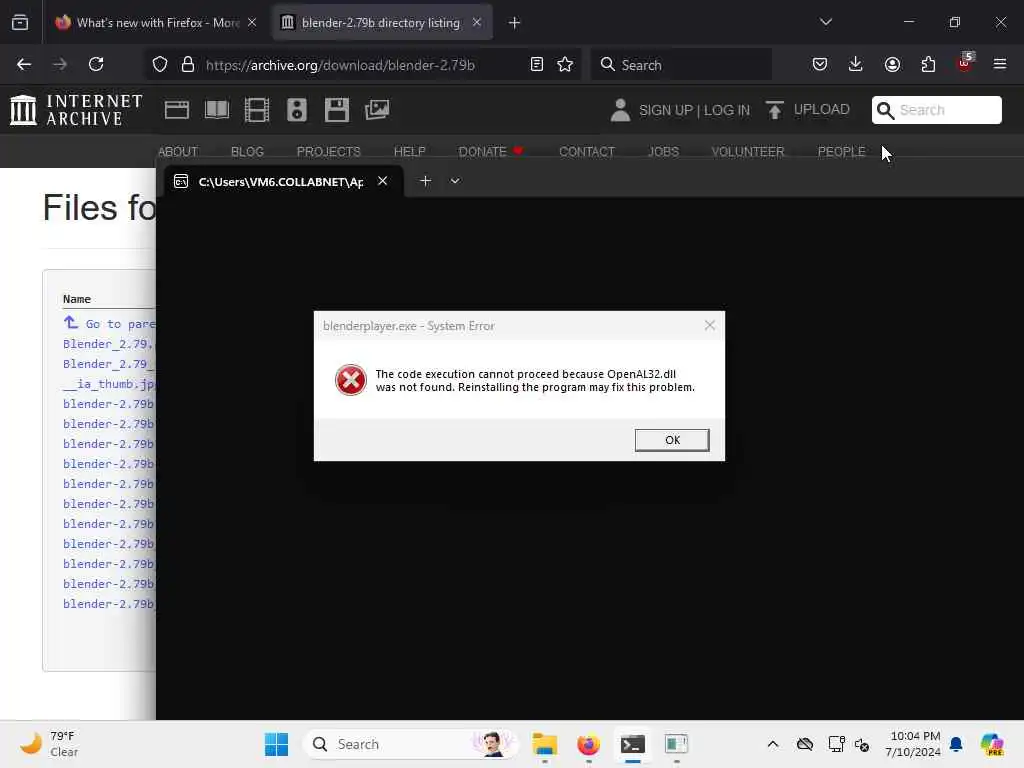The width and height of the screenshot is (1024, 768).
Task: Focus the Internet Archive Search box
Action: click(936, 110)
